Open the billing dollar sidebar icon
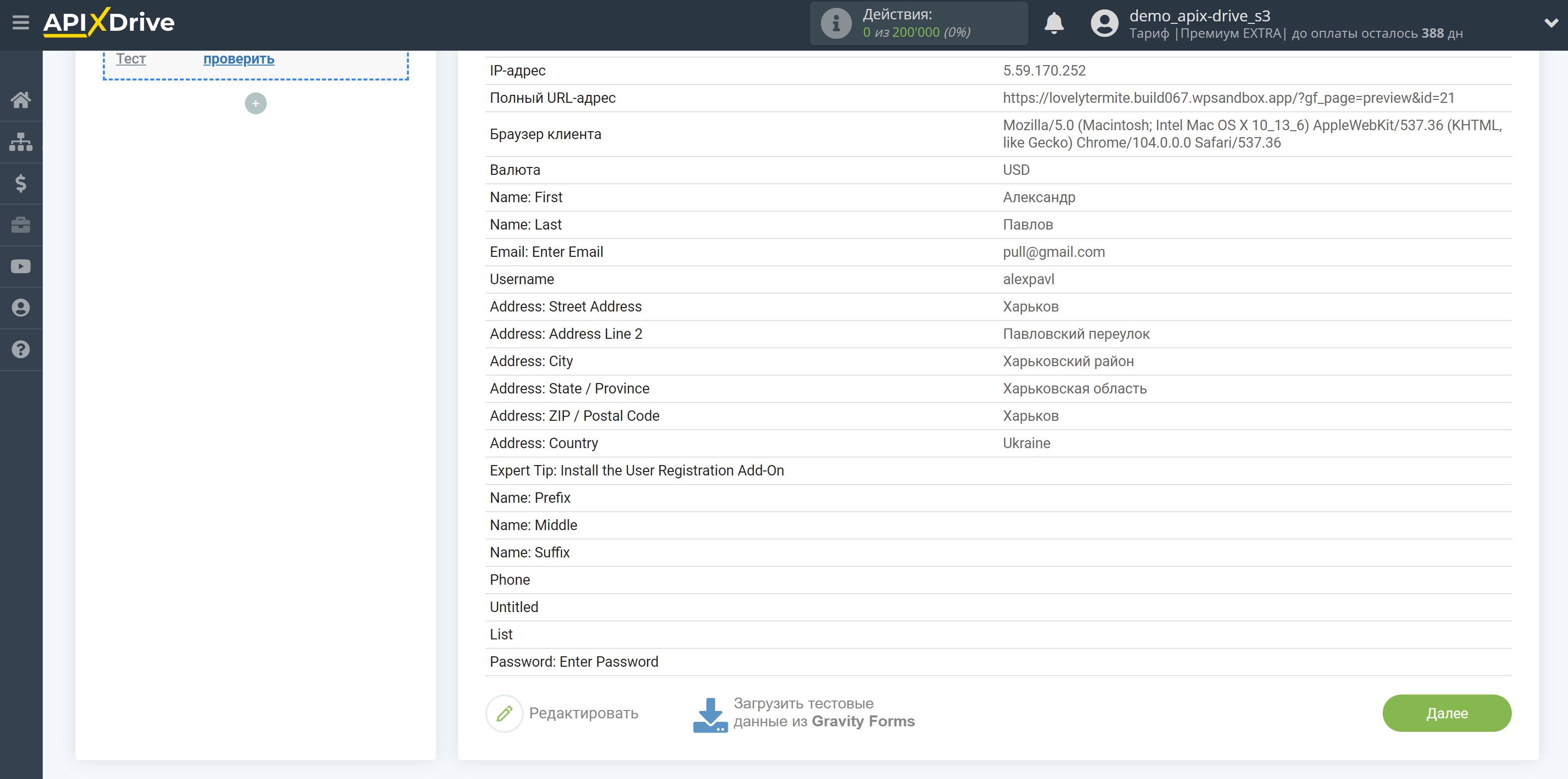1568x779 pixels. point(21,183)
